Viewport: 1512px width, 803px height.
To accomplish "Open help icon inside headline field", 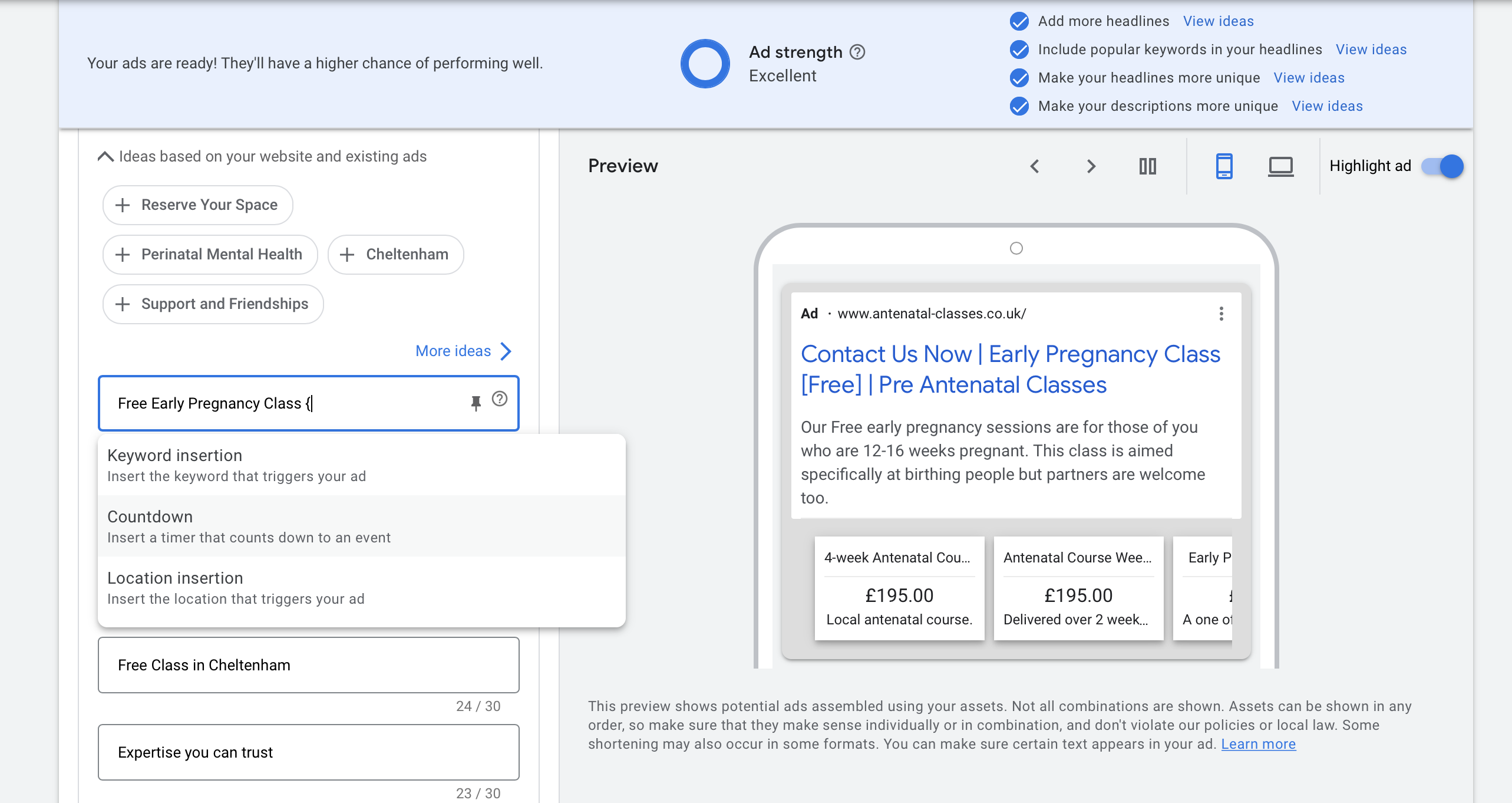I will (x=500, y=399).
